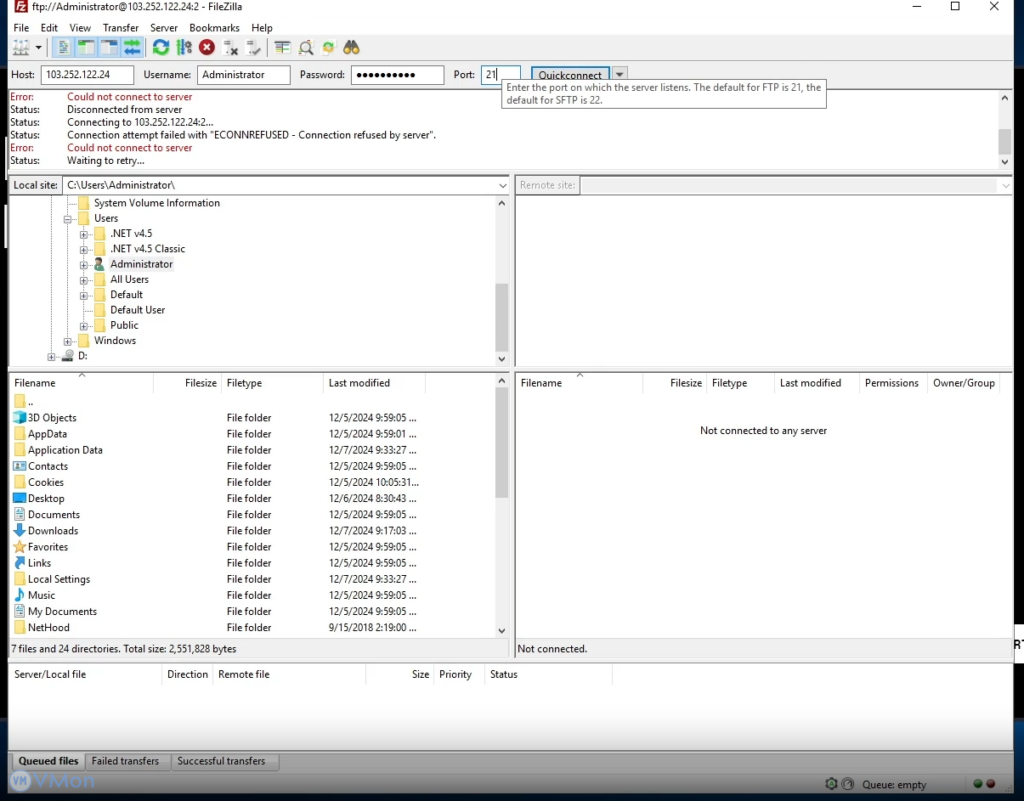Toggle message log display
Image resolution: width=1024 pixels, height=801 pixels.
(63, 47)
